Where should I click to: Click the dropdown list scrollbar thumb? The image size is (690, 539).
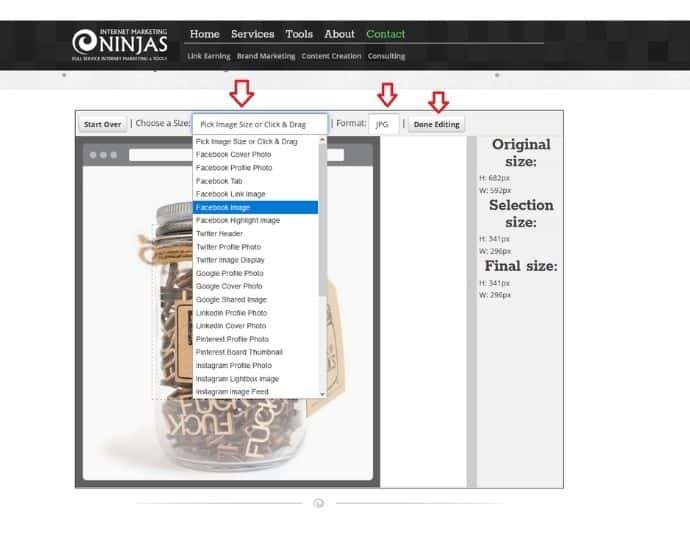tap(323, 220)
